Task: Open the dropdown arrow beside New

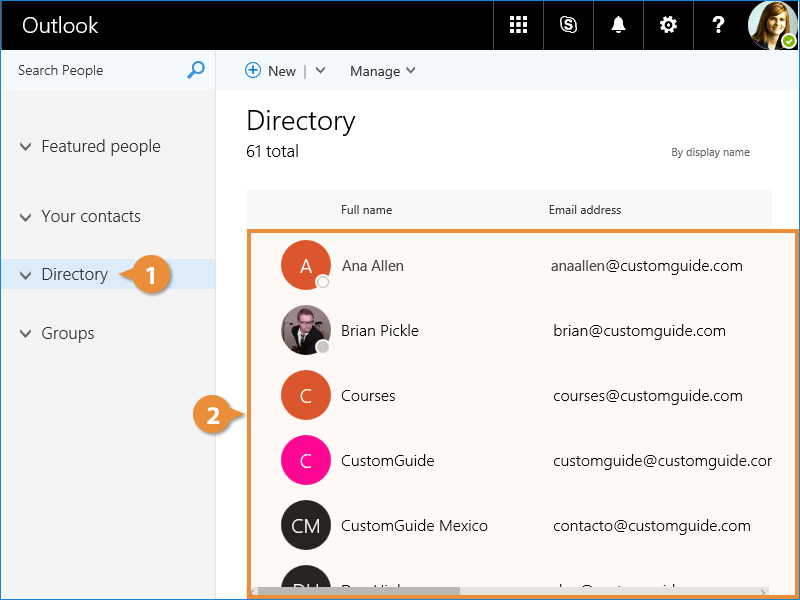Action: click(320, 71)
